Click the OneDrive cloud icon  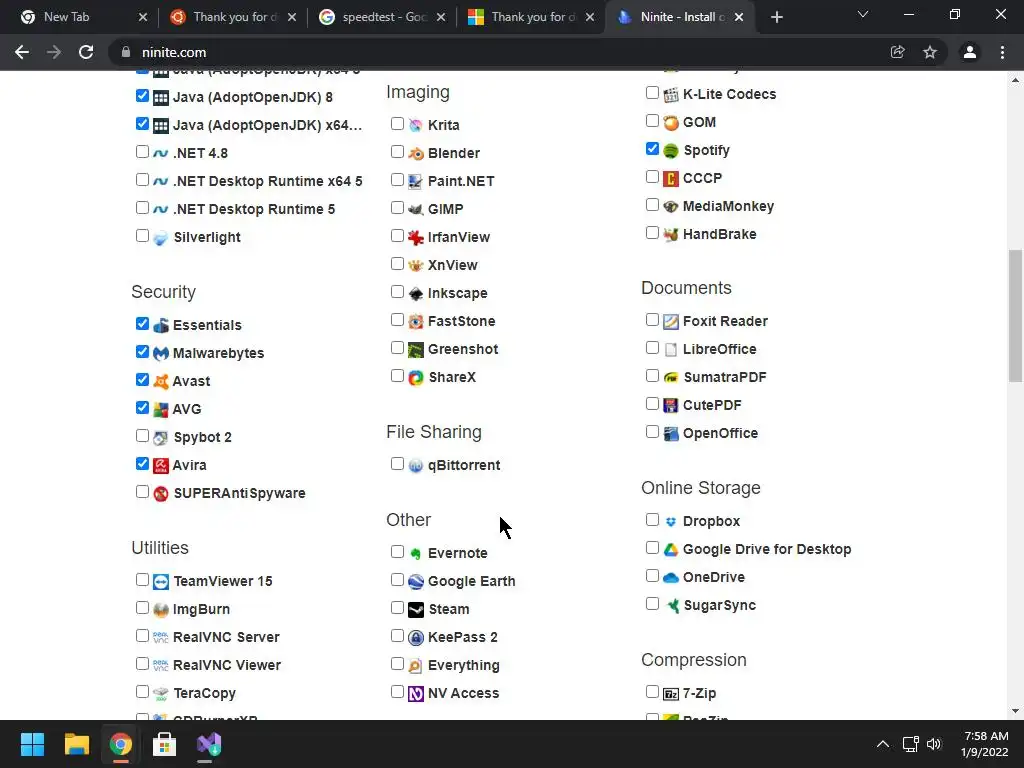[x=671, y=578]
